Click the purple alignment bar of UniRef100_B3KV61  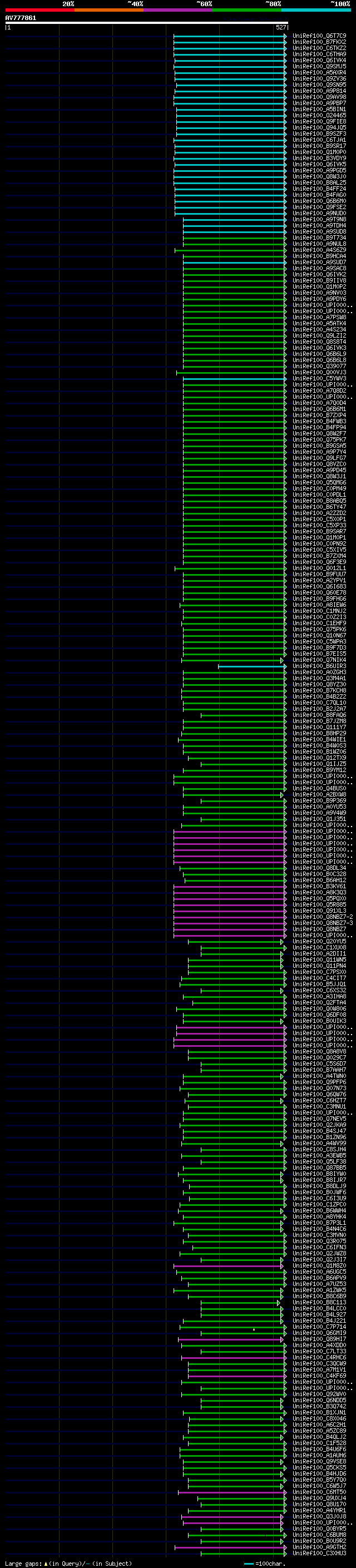coord(230,887)
